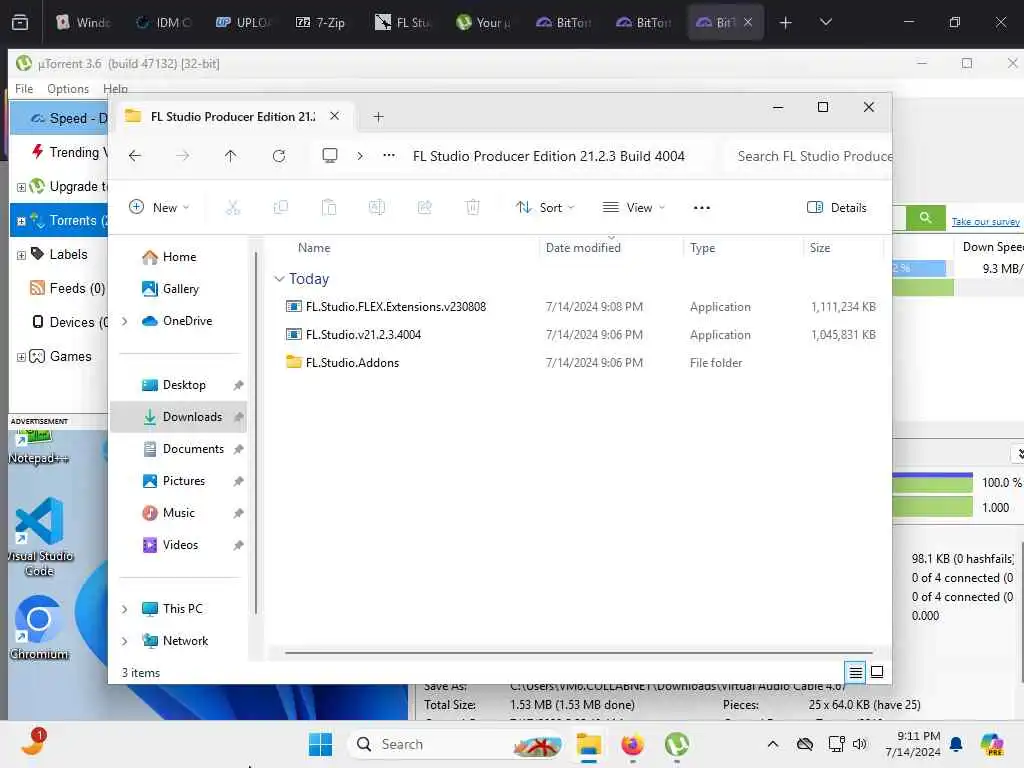Switch to the 7-Zip browser tab

[x=321, y=22]
